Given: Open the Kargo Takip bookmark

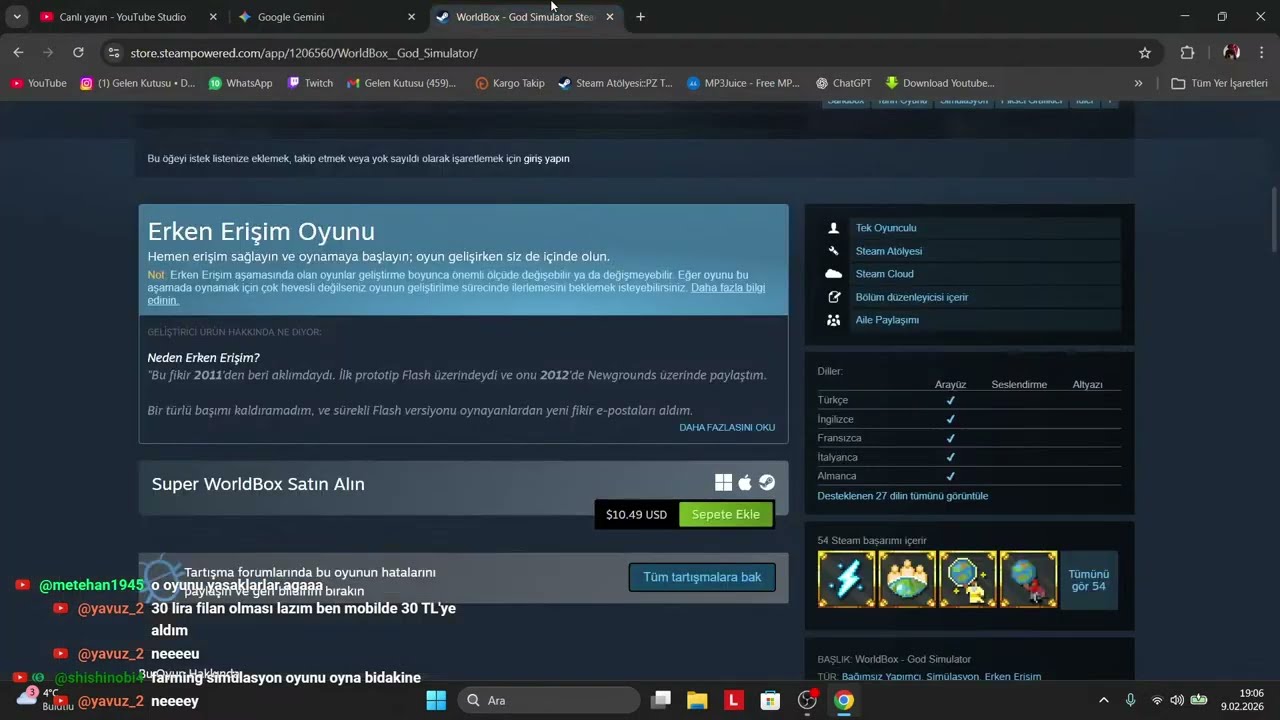Looking at the screenshot, I should pyautogui.click(x=510, y=83).
